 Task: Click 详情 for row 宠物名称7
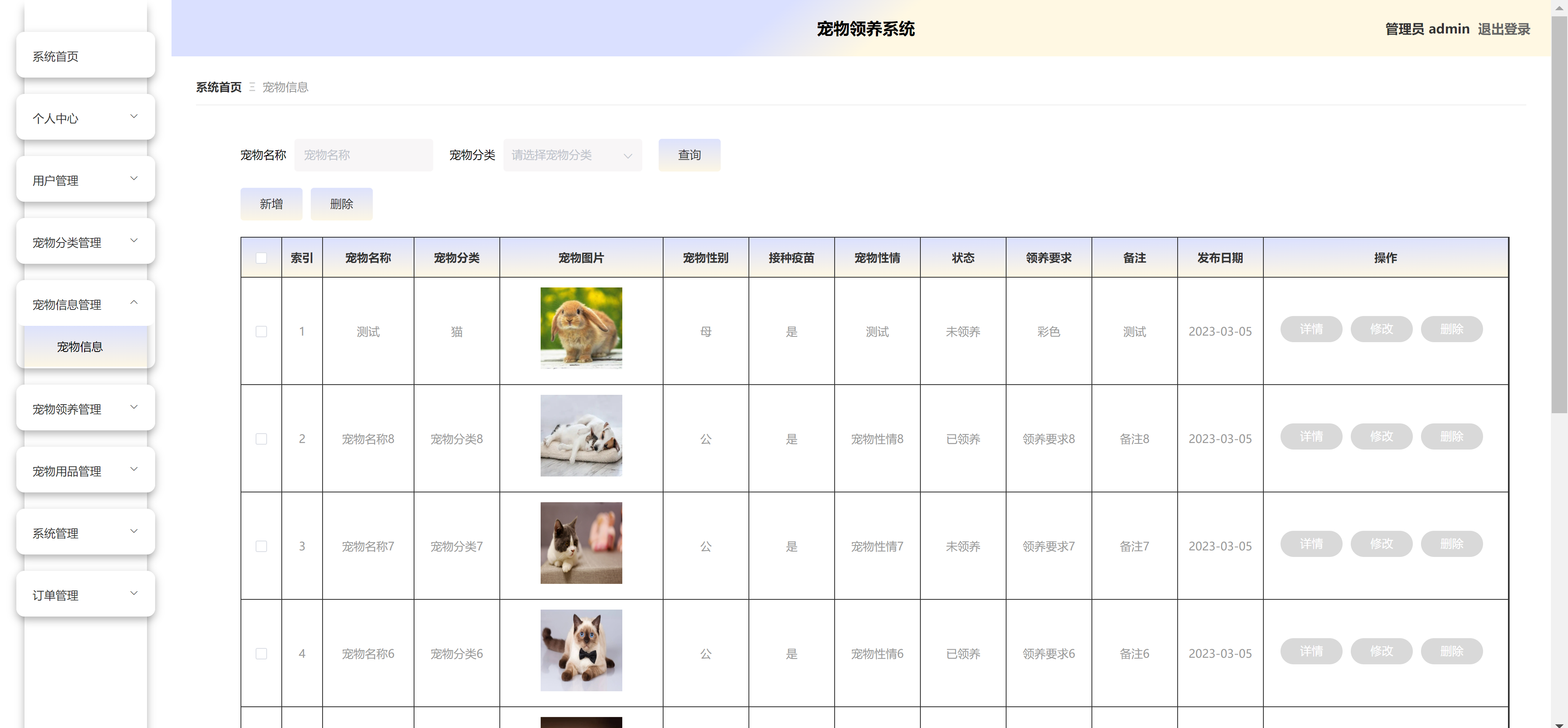[1311, 543]
